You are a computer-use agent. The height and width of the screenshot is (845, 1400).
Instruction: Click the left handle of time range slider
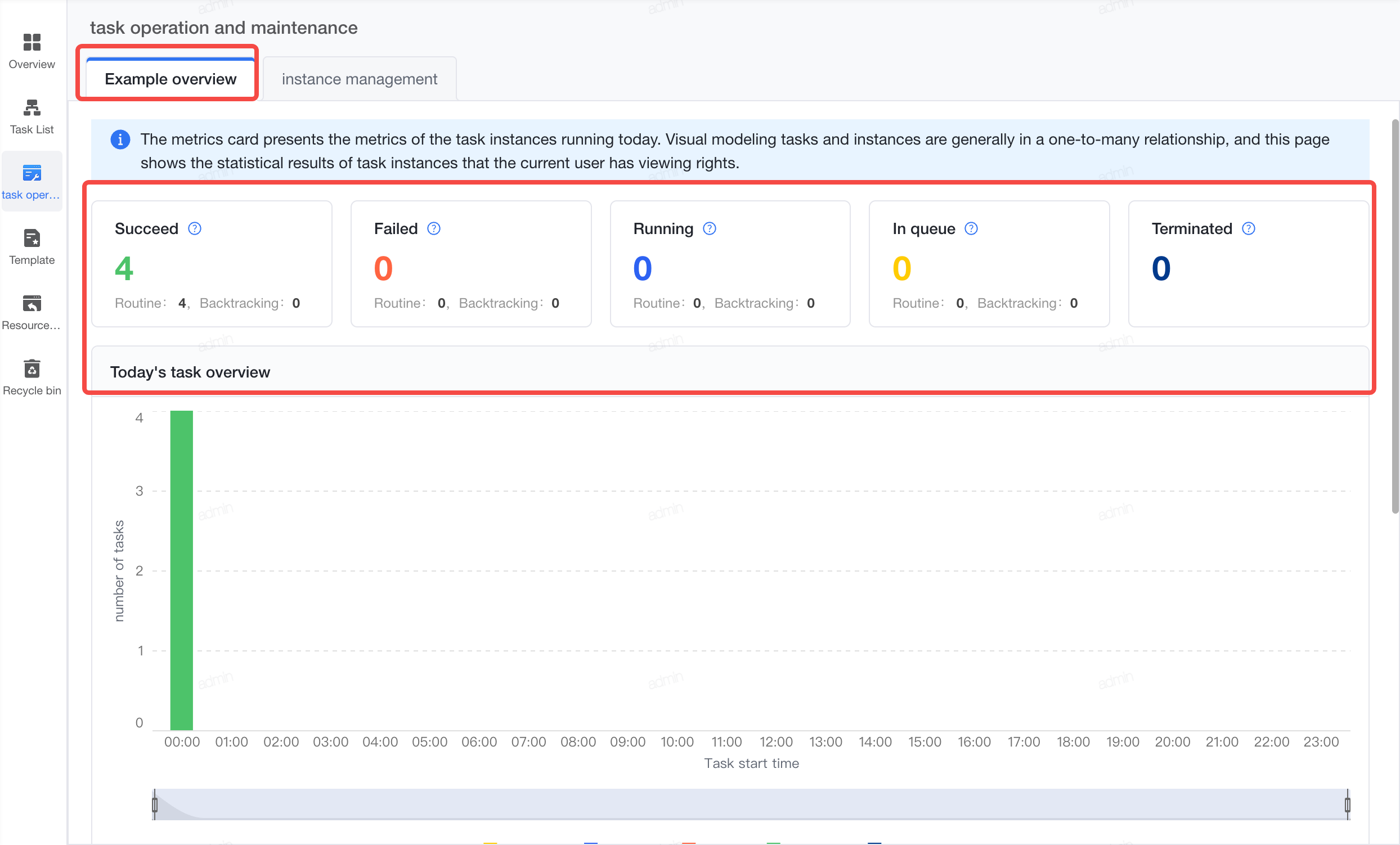click(155, 804)
